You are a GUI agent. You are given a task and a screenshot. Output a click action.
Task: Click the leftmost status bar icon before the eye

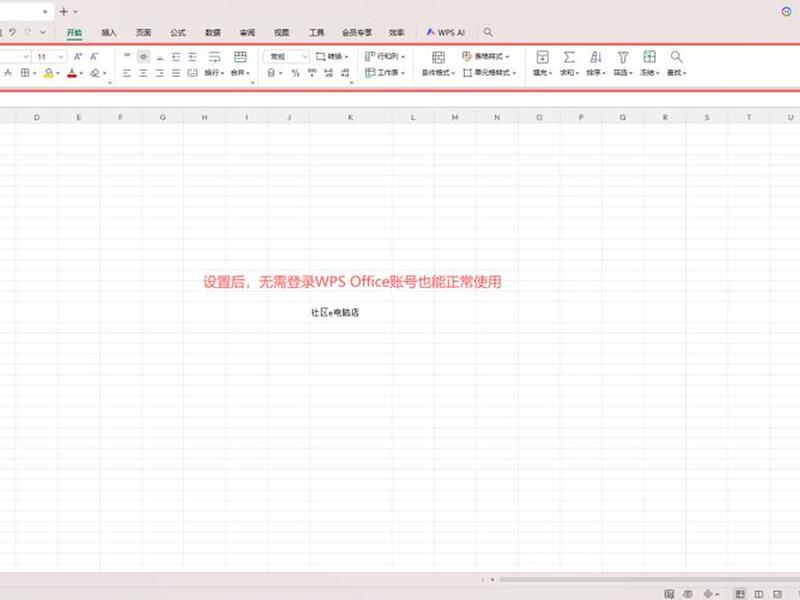click(x=669, y=594)
